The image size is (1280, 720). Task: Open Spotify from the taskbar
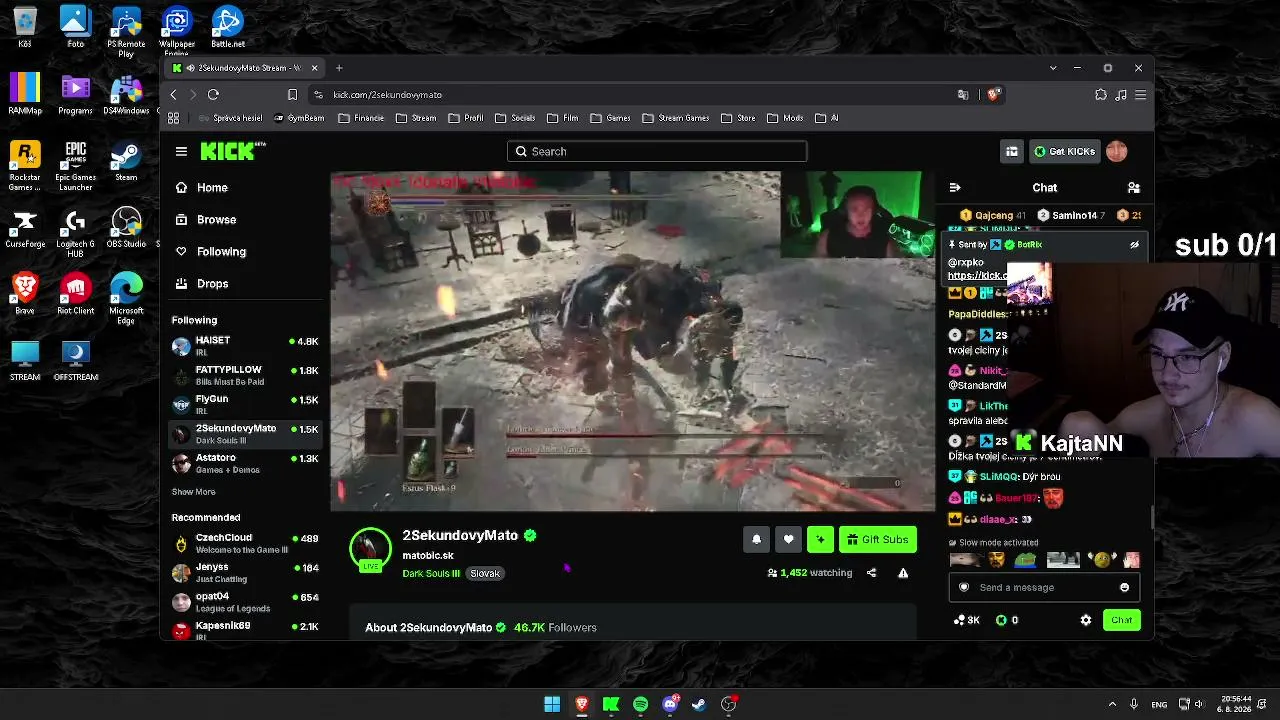coord(641,704)
